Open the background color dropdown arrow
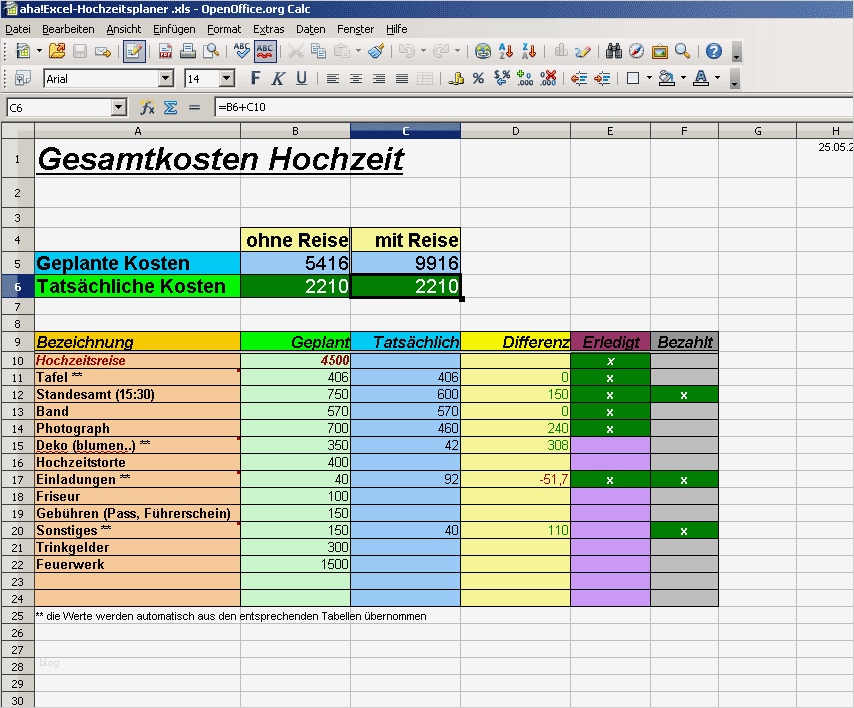Viewport: 854px width, 708px height. [x=683, y=78]
